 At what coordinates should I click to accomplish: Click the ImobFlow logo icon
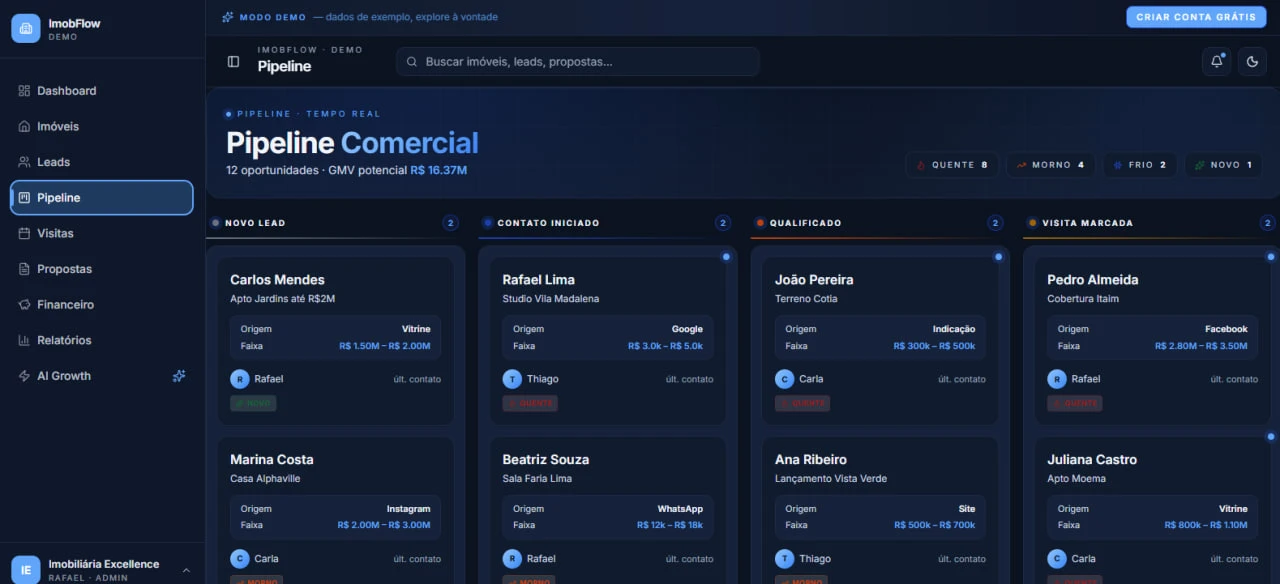(x=26, y=28)
